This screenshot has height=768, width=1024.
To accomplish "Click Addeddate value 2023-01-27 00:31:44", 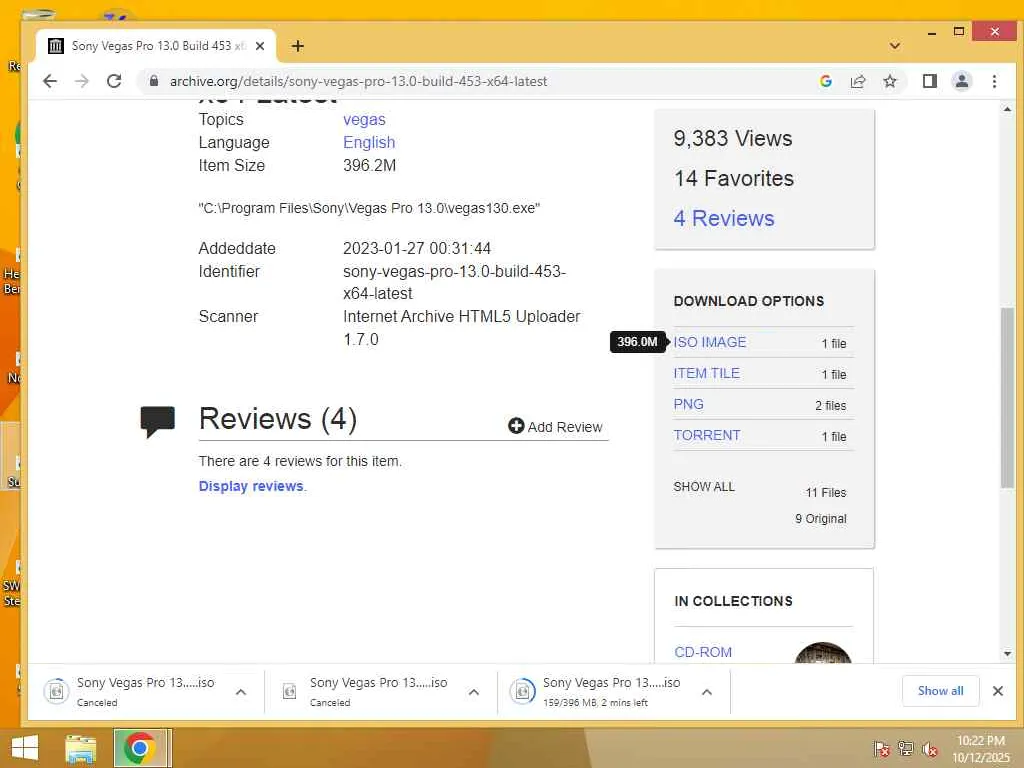I will 417,248.
